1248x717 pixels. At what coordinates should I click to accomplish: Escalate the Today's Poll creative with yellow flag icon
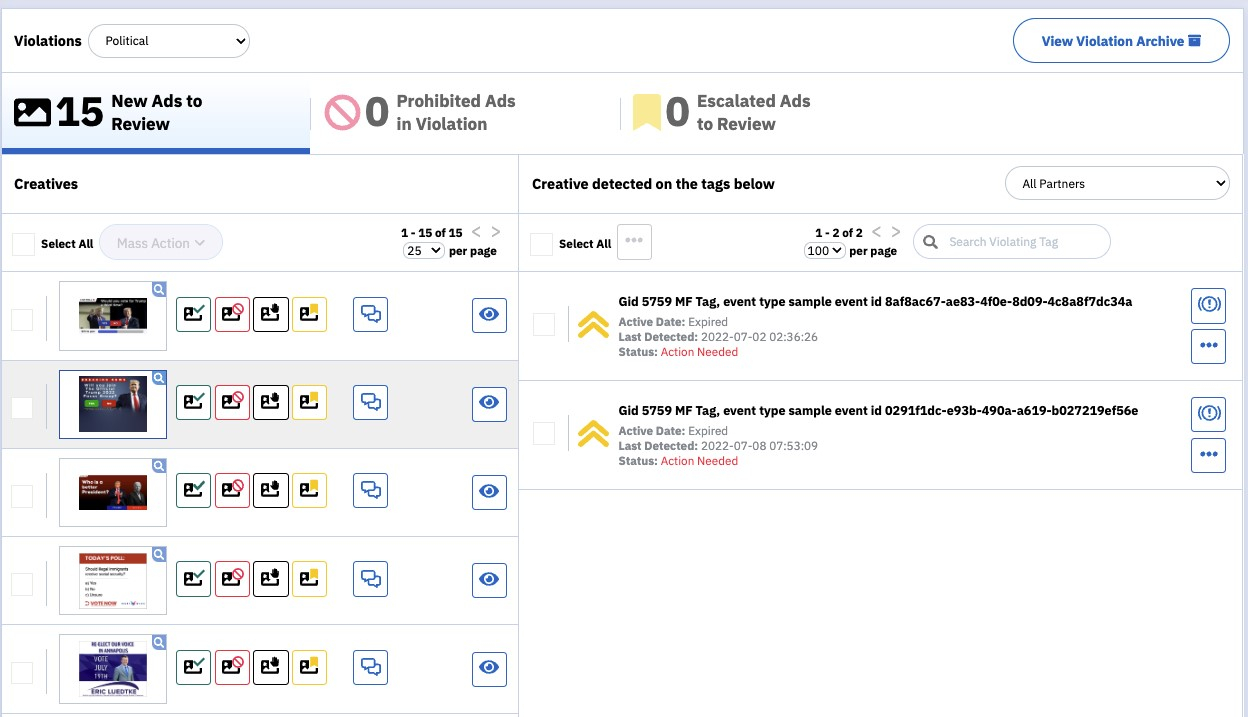coord(309,579)
